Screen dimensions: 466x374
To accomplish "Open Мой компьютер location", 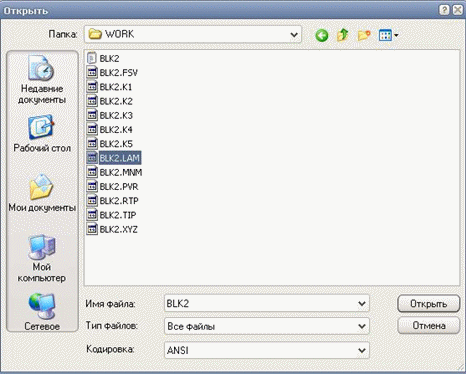I will point(42,259).
